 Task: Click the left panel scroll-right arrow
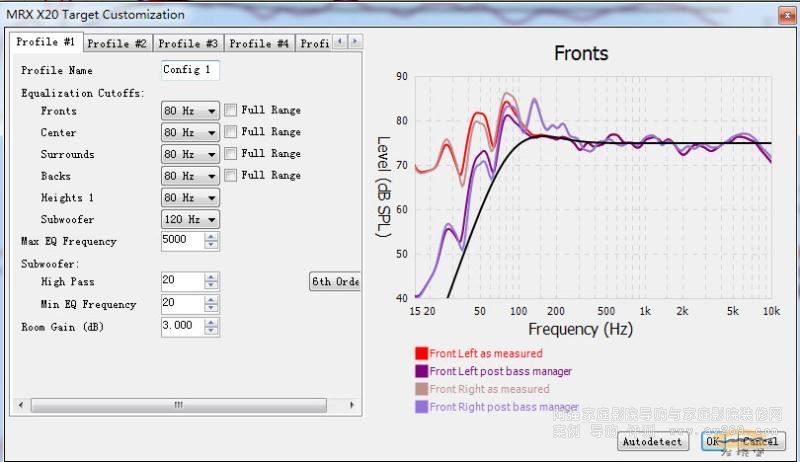tap(353, 405)
